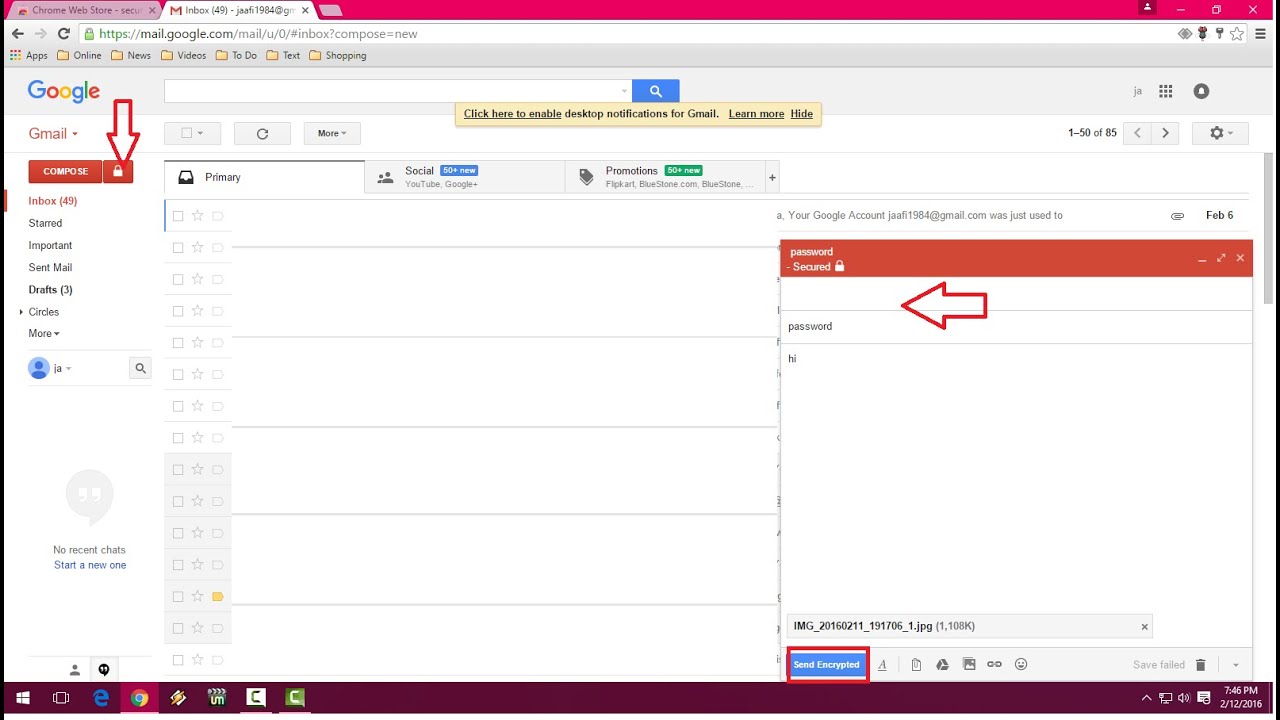Screen dimensions: 1280x720
Task: Click the recipient field in compose window
Action: click(1016, 294)
